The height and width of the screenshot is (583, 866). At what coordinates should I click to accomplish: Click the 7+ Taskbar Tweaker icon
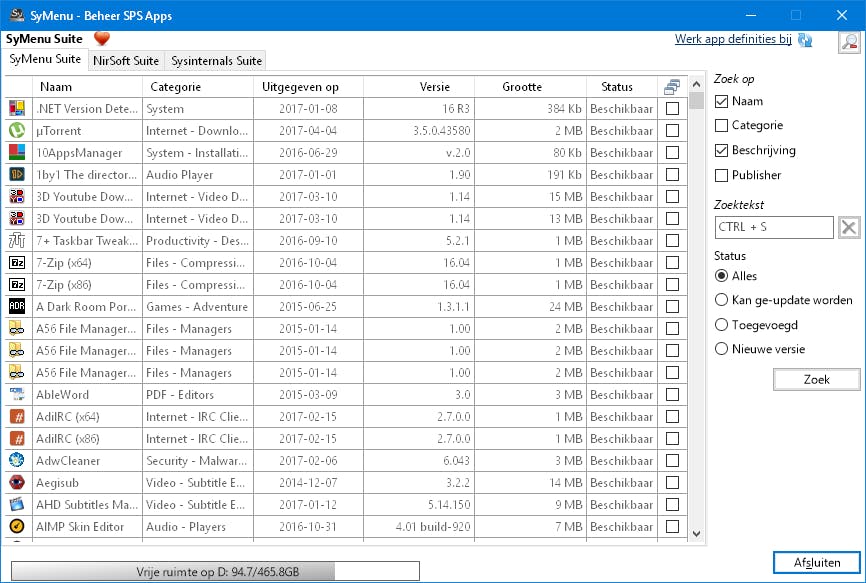17,241
